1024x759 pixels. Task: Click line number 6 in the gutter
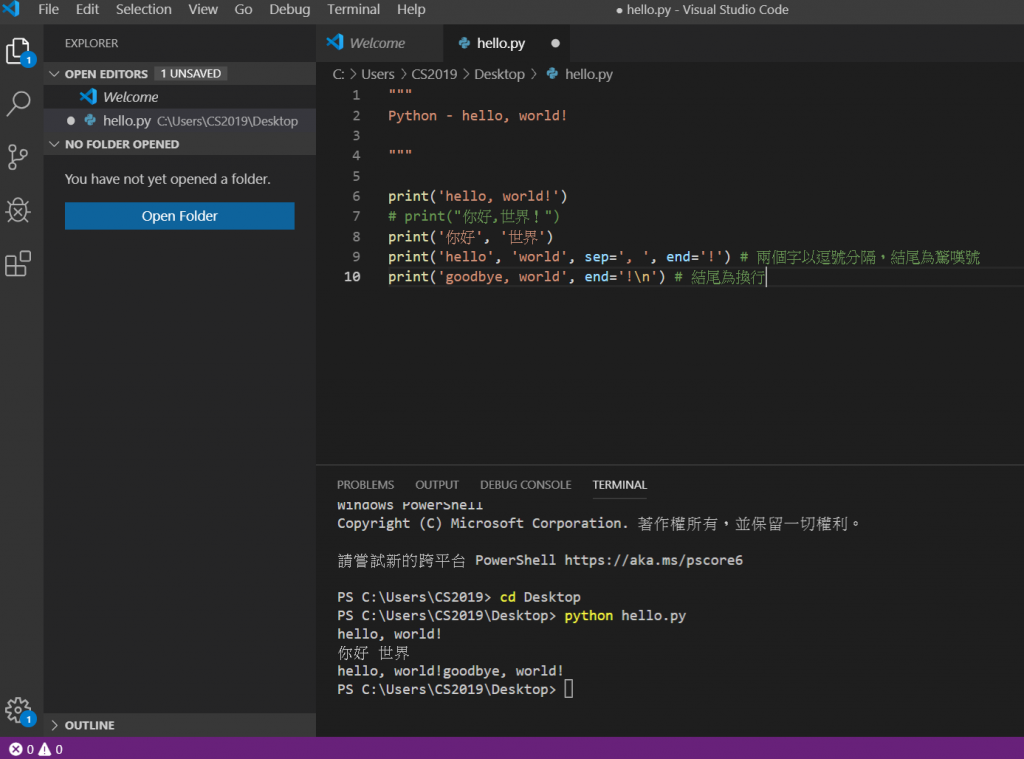click(x=356, y=196)
